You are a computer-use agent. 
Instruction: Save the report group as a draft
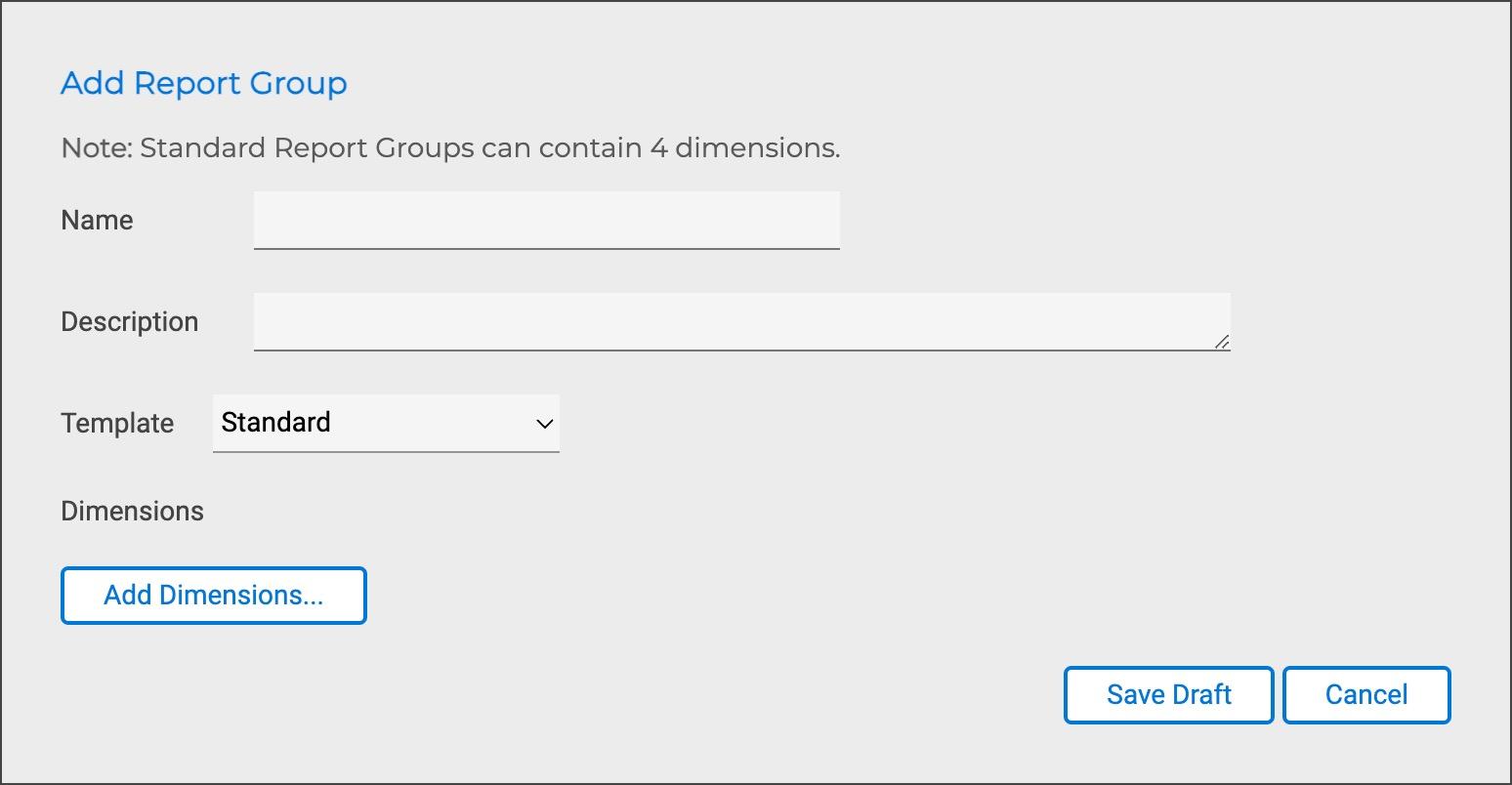pyautogui.click(x=1168, y=695)
